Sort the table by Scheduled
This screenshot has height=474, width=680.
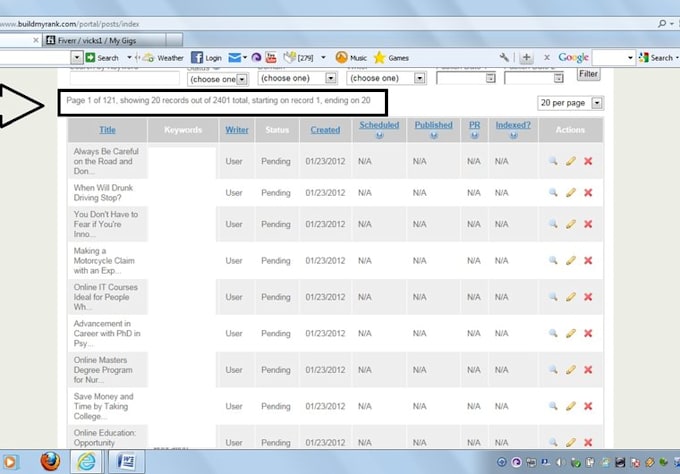point(379,125)
